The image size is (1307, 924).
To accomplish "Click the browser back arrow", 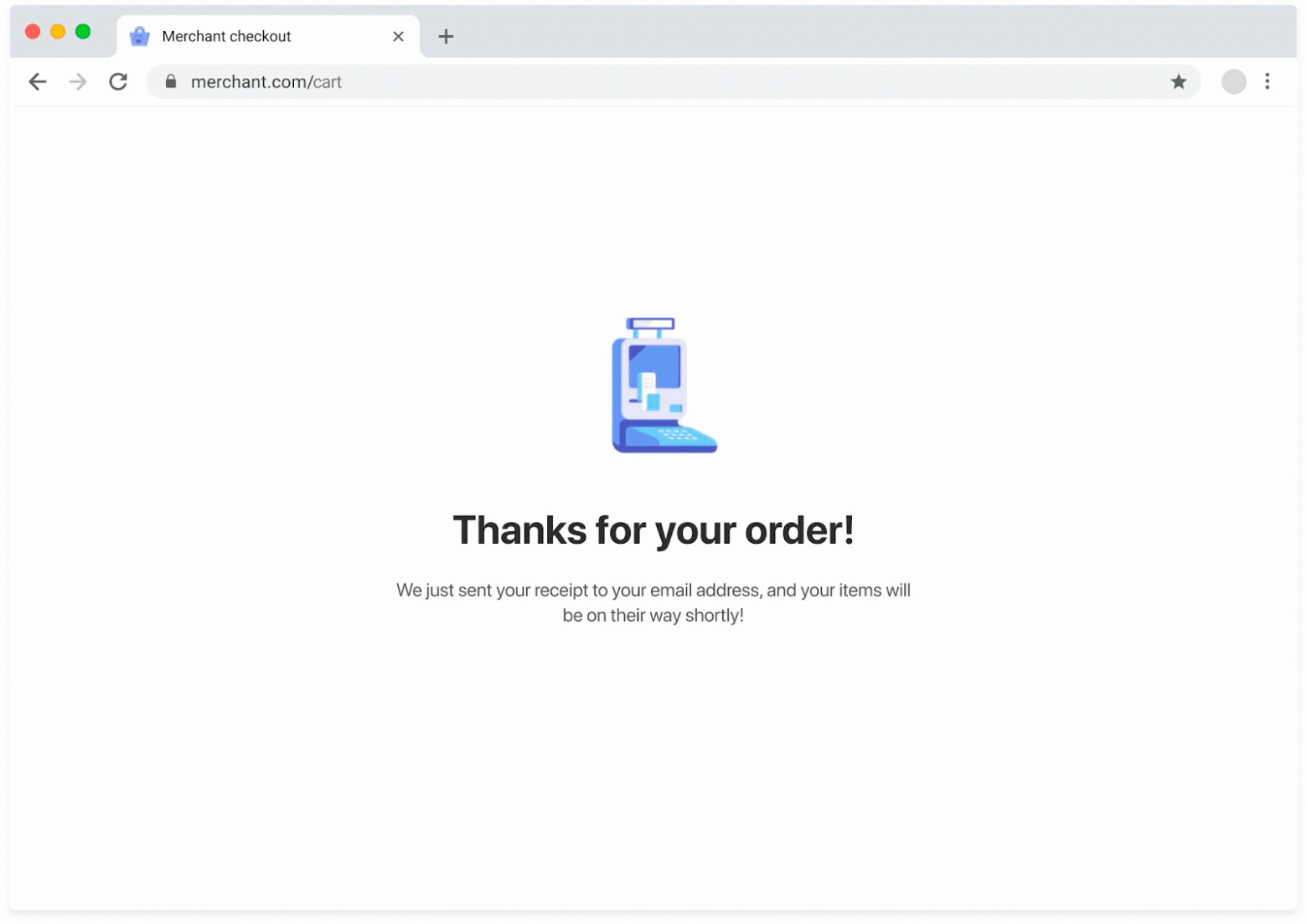I will [38, 81].
